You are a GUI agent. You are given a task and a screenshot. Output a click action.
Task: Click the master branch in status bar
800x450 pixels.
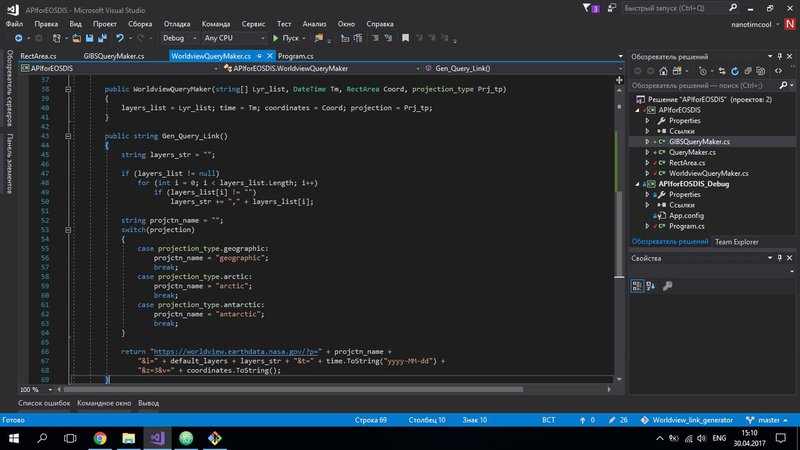tap(767, 420)
